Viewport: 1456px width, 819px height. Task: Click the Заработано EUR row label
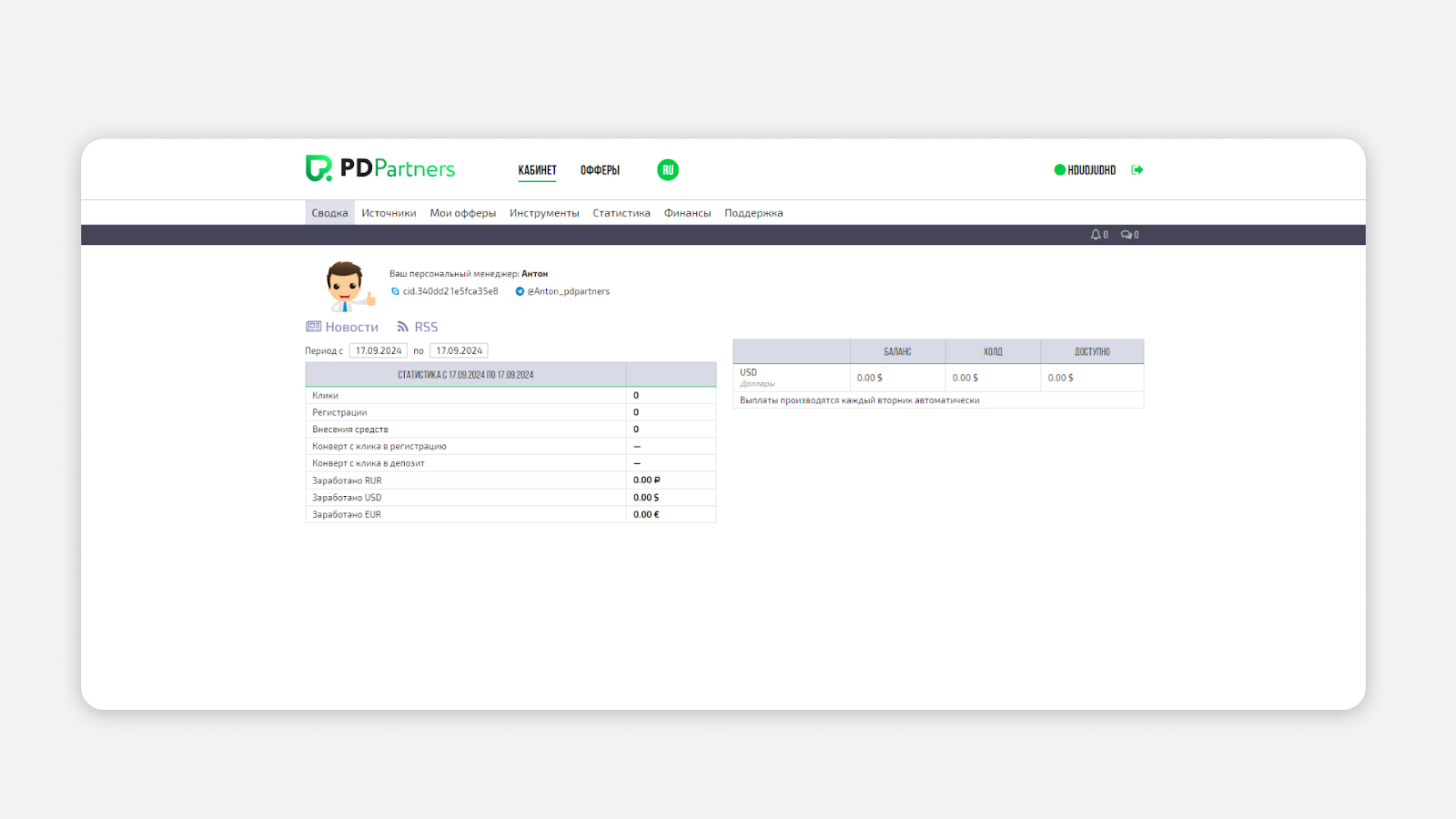click(x=347, y=514)
